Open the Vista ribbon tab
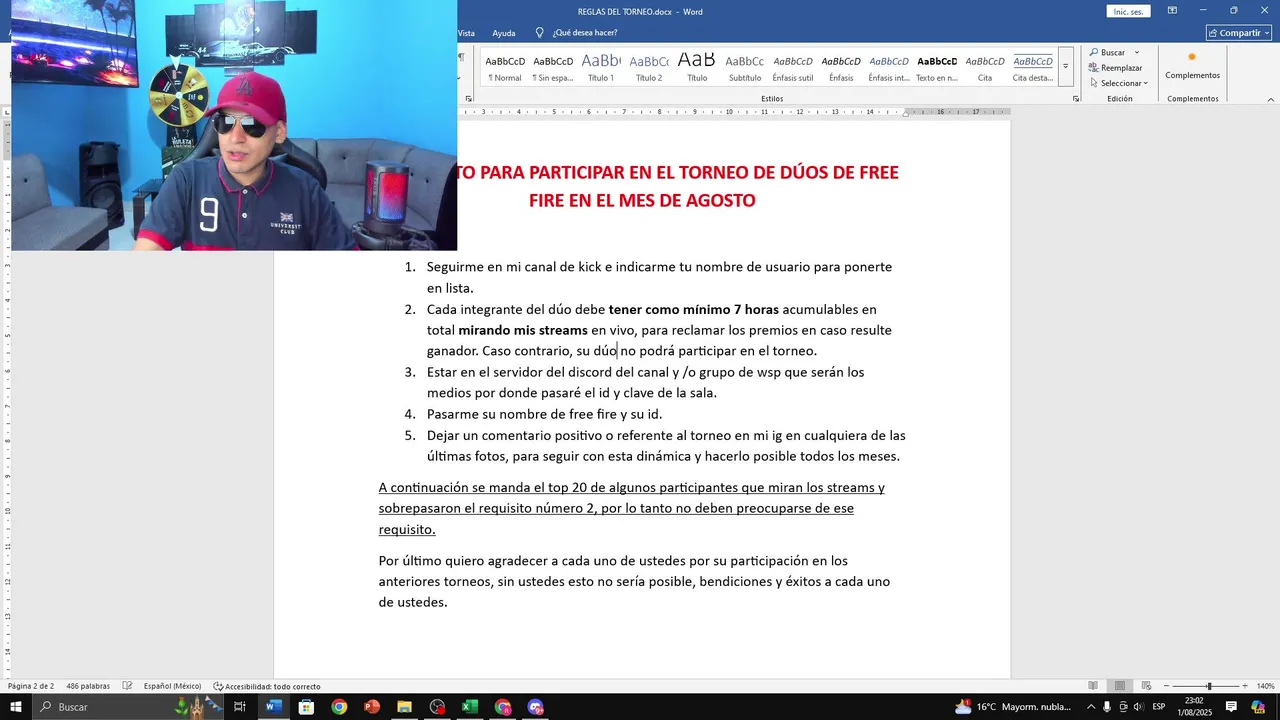The width and height of the screenshot is (1280, 720). (x=466, y=33)
